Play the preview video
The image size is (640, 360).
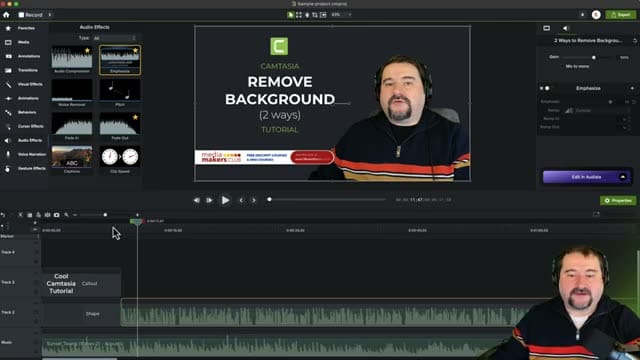pyautogui.click(x=225, y=200)
